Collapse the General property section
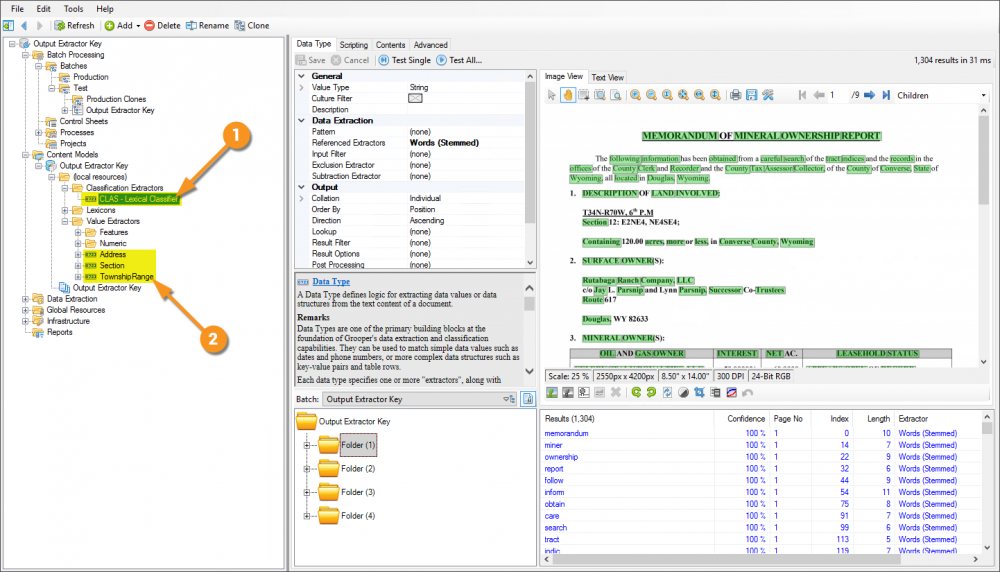This screenshot has width=1000, height=572. pyautogui.click(x=301, y=76)
